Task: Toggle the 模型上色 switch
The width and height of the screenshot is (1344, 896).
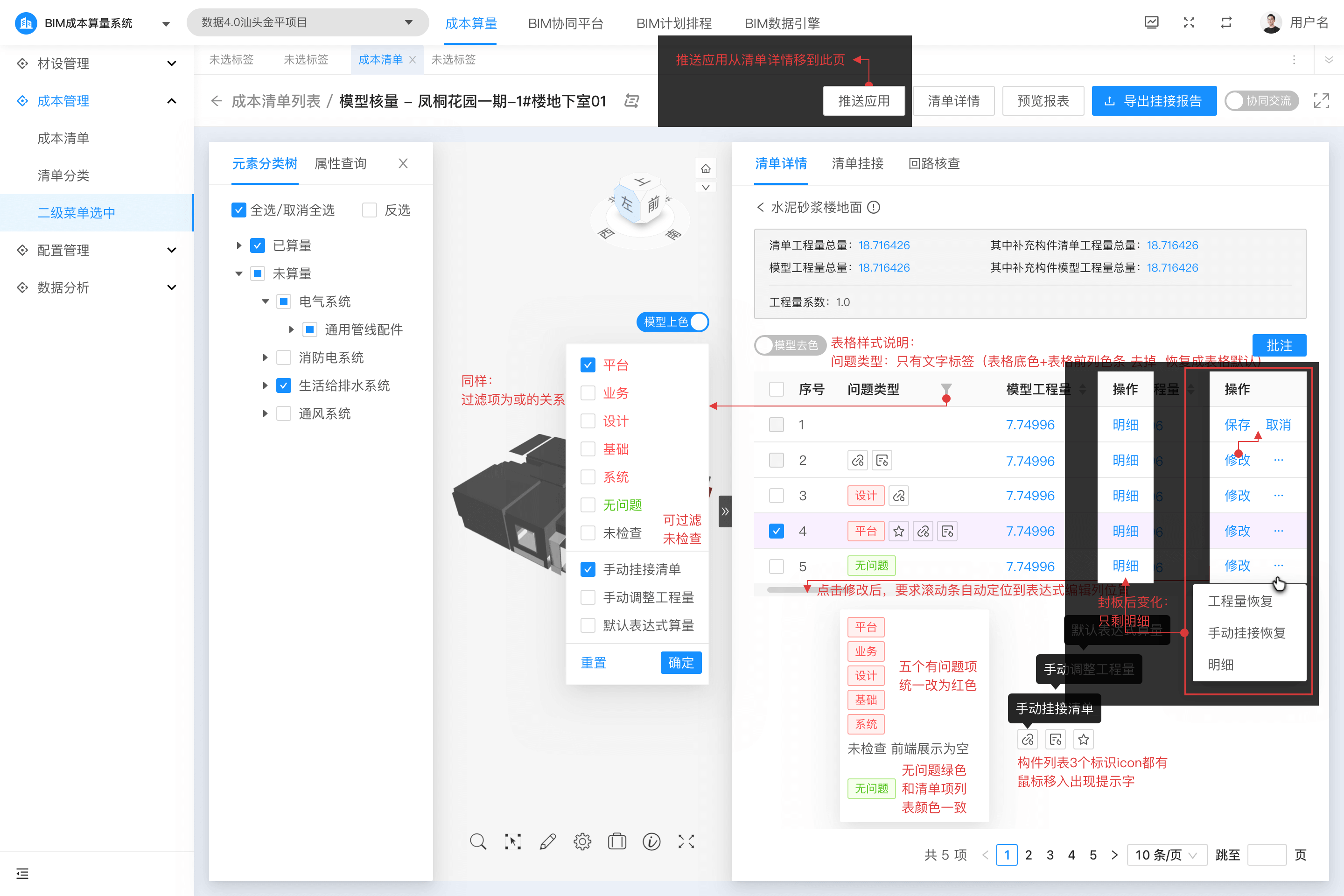Action: coord(672,322)
